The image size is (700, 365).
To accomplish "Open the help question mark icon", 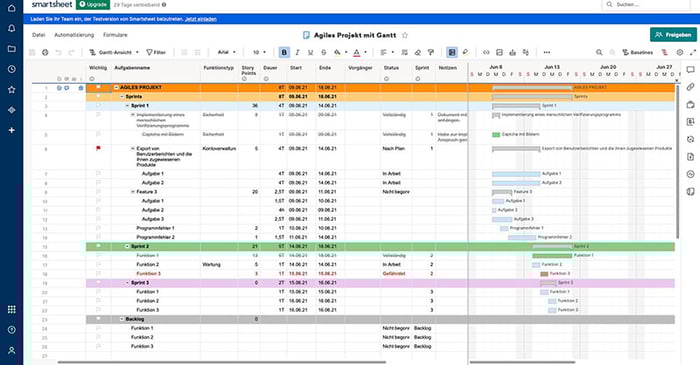I will [12, 330].
